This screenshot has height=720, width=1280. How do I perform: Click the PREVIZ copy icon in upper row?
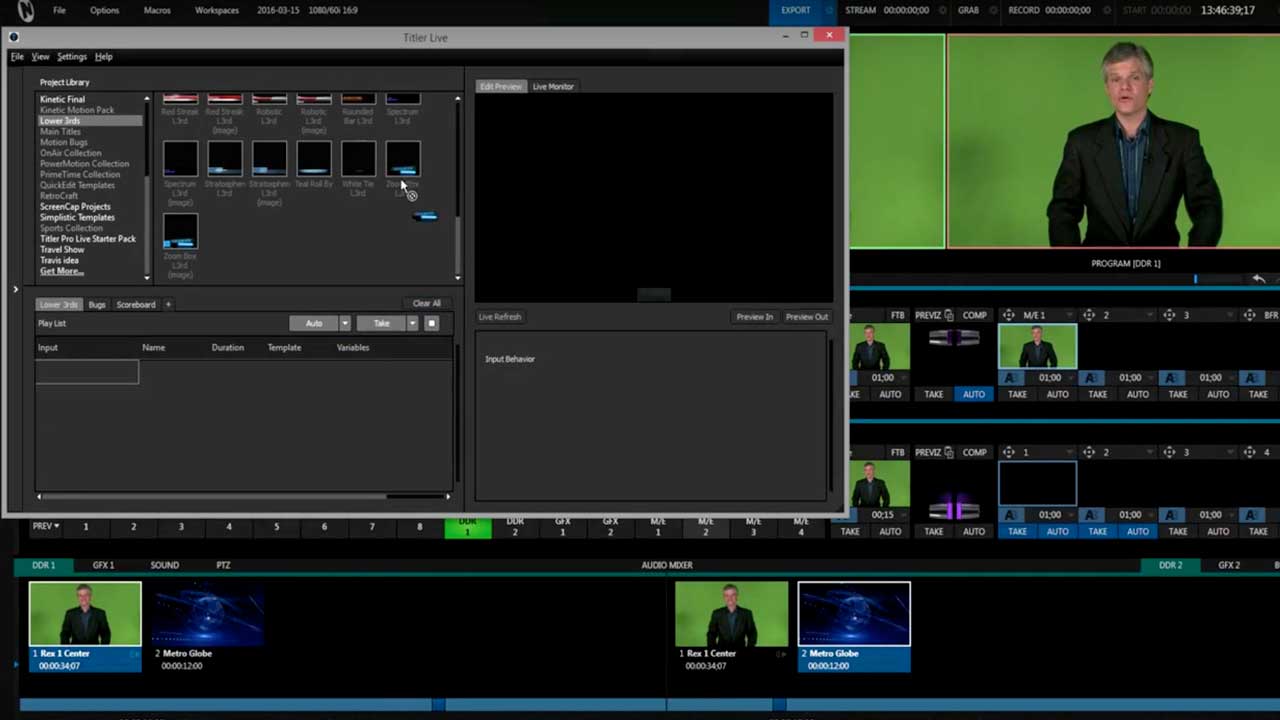point(948,315)
